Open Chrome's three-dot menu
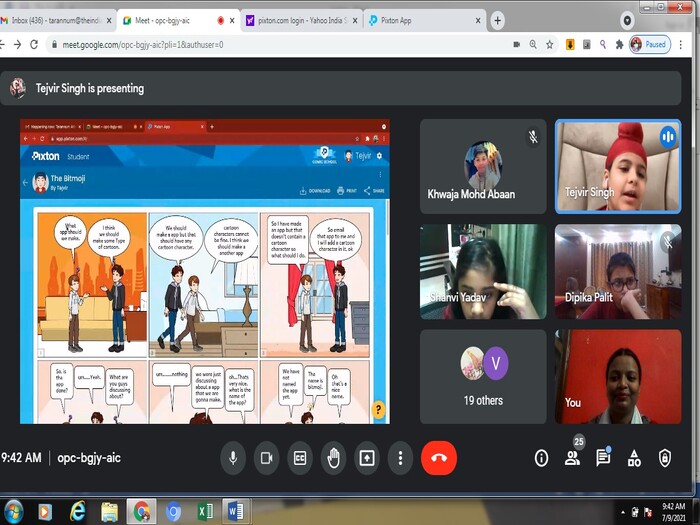The width and height of the screenshot is (700, 525). tap(681, 45)
